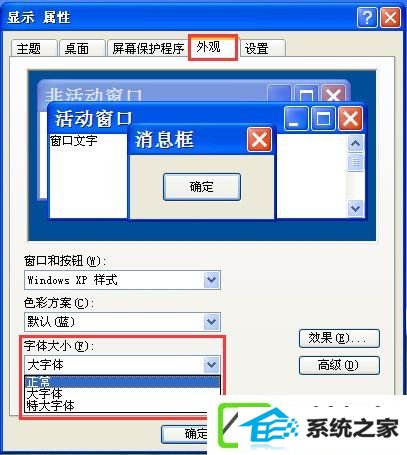Viewport: 407px width, 455px height.
Task: Click the 高级(D) button
Action: 339,365
